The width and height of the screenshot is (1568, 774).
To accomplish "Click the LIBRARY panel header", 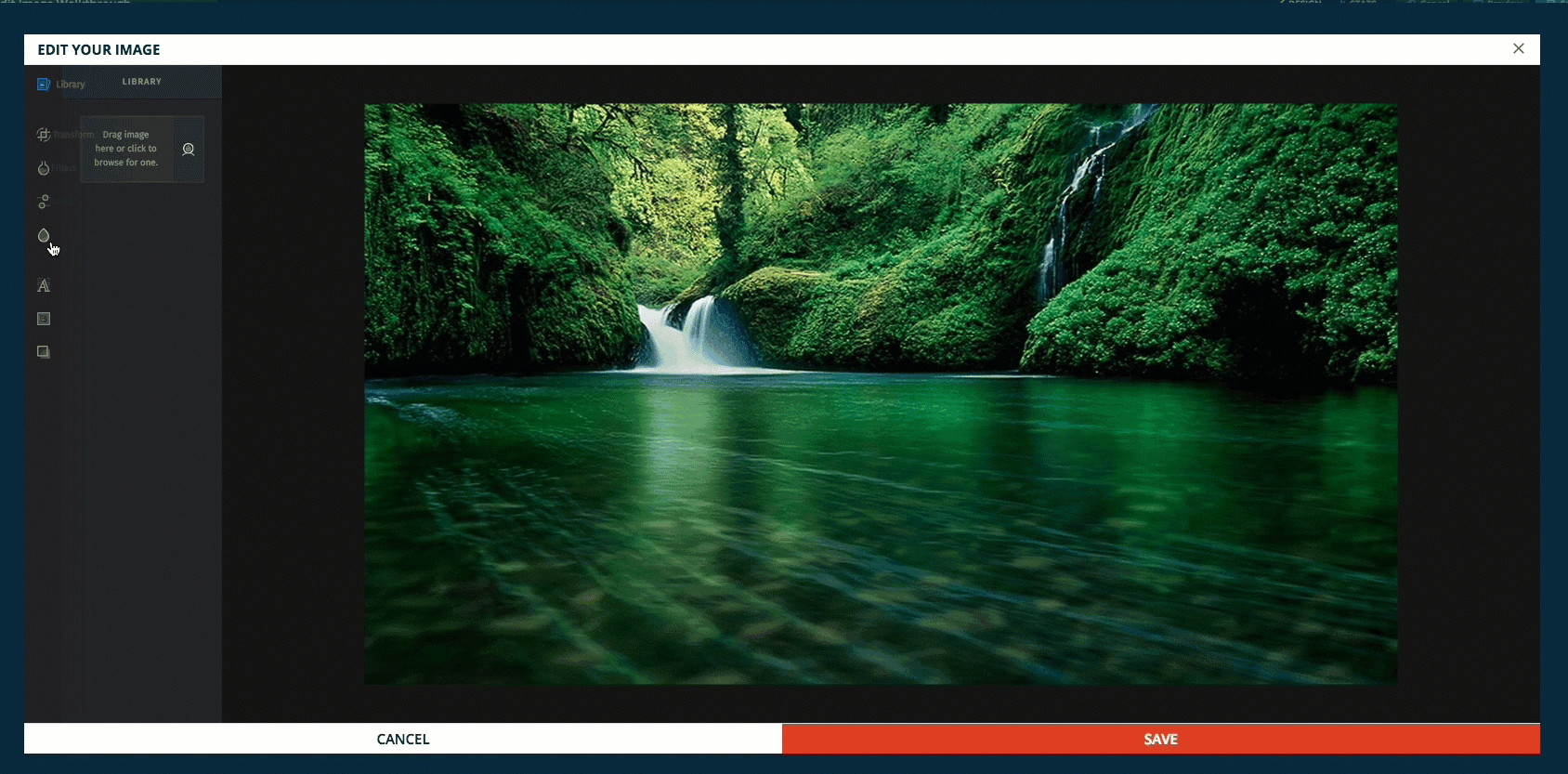I will [x=142, y=82].
